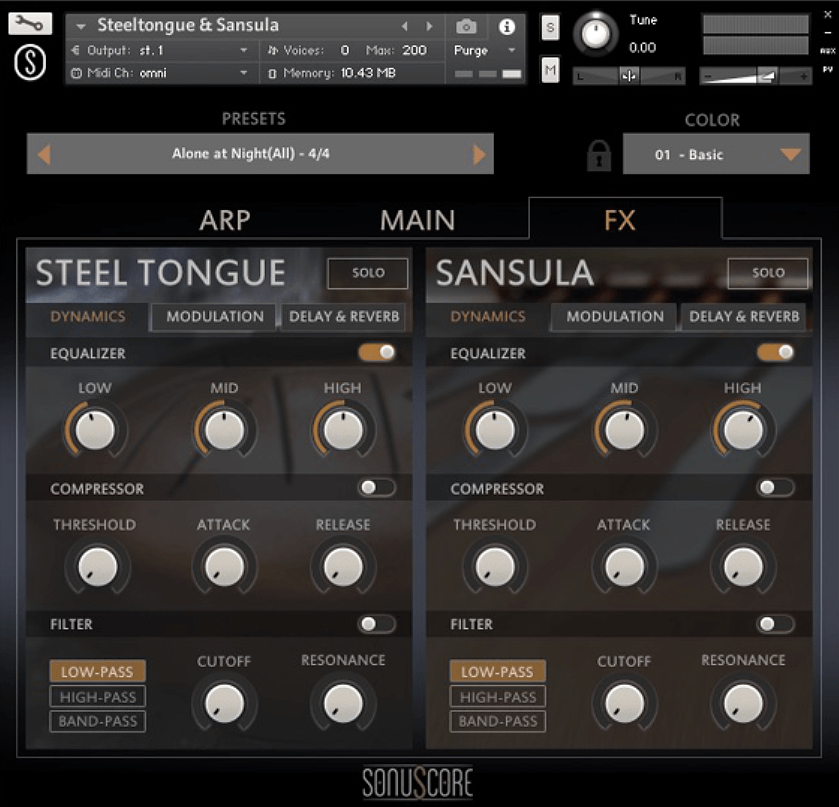Screen dimensions: 839x807
Task: Select Steel Tongue DYNAMICS tab
Action: coord(88,317)
